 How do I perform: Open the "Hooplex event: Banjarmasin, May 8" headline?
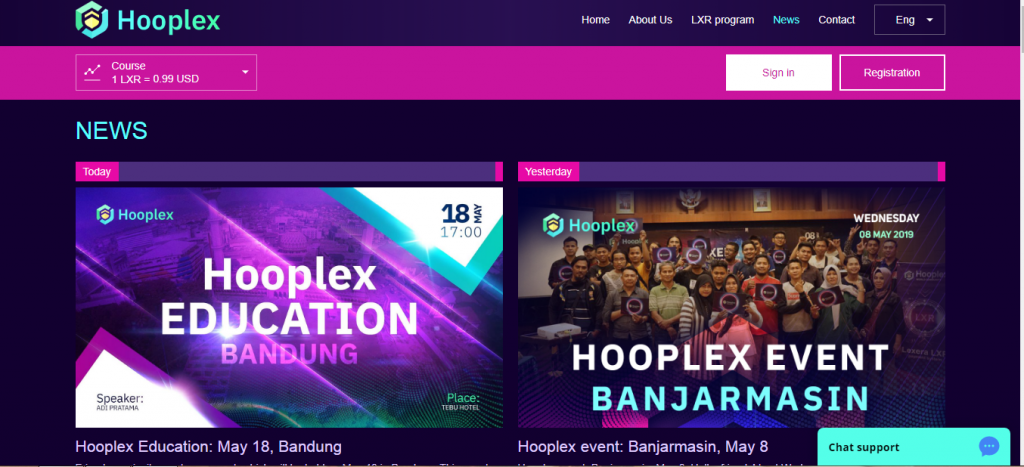pyautogui.click(x=643, y=447)
